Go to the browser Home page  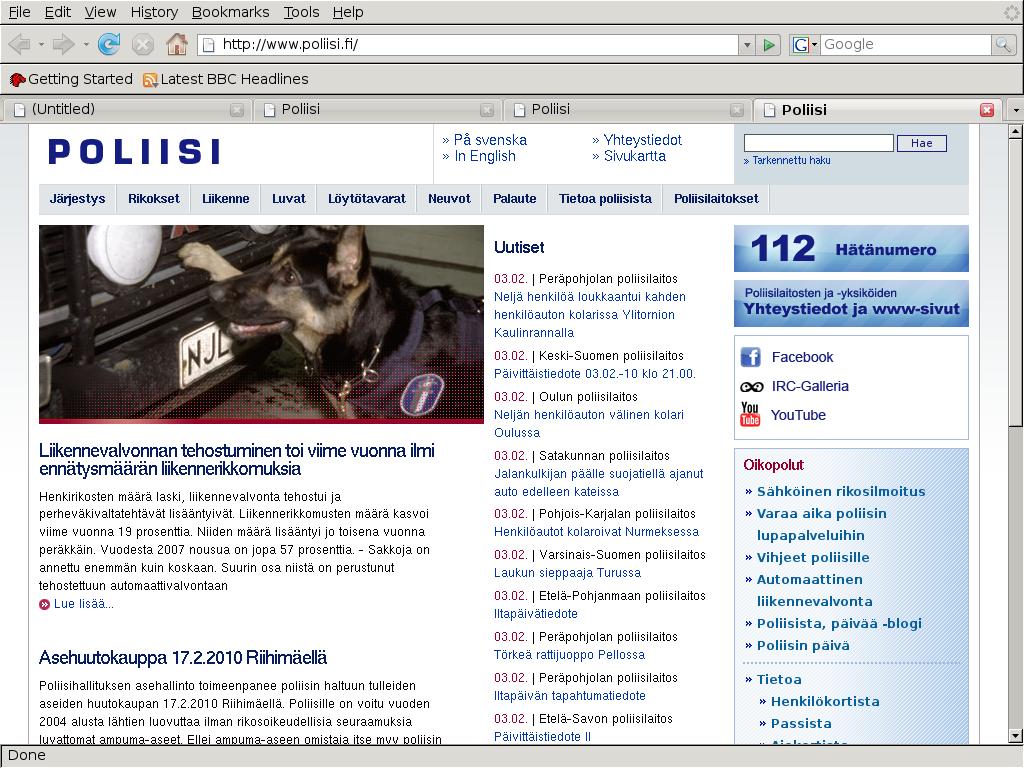point(176,44)
